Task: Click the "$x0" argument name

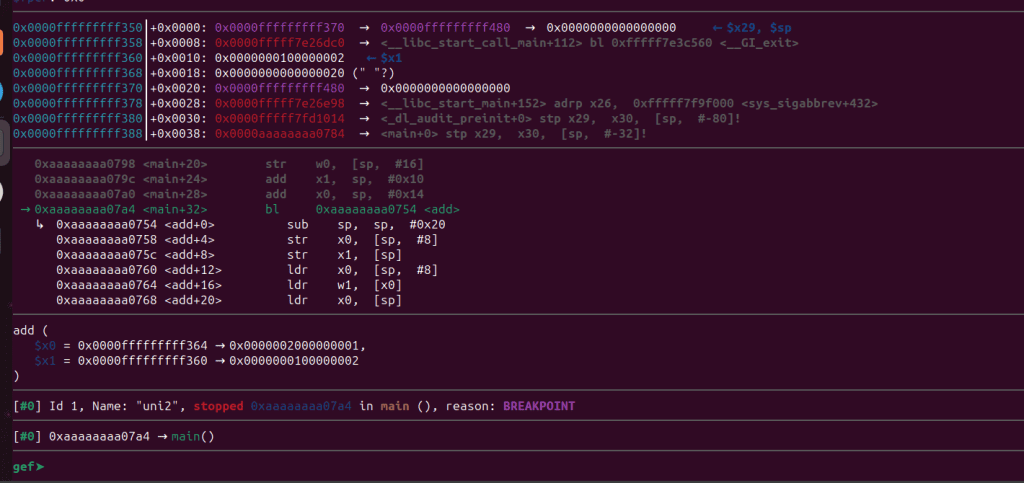Action: pyautogui.click(x=46, y=345)
